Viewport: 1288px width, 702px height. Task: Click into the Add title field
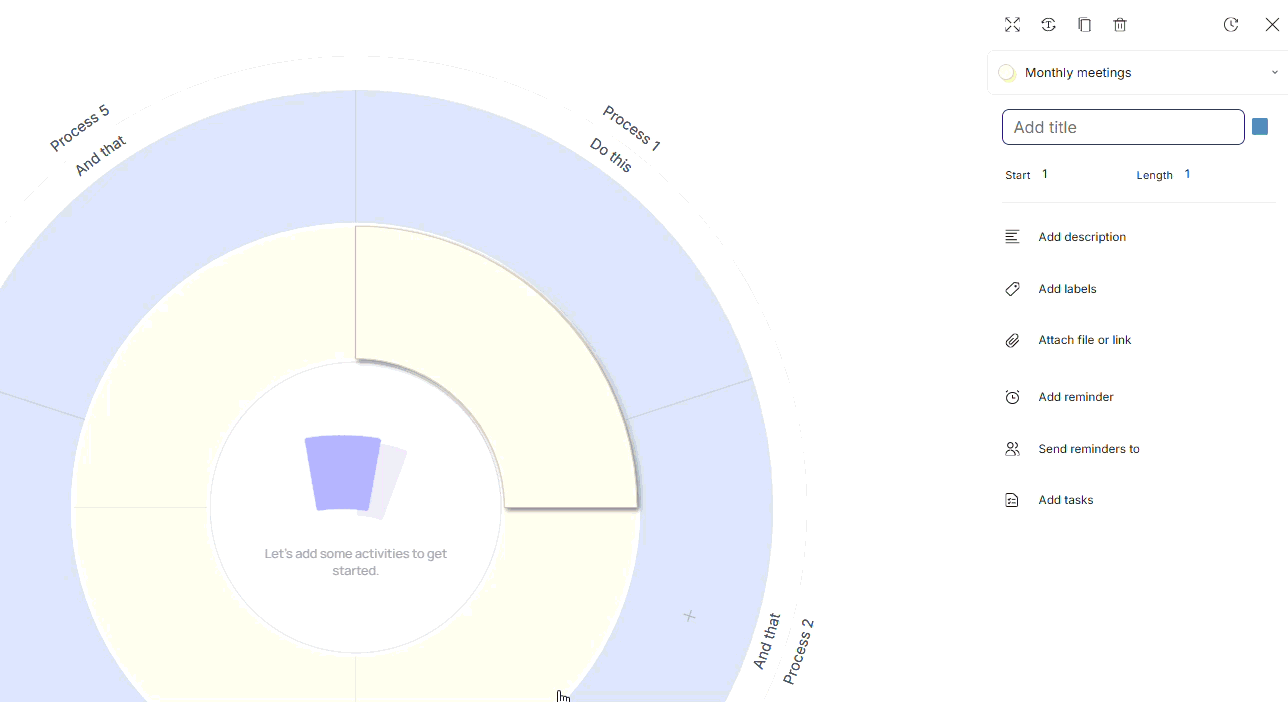point(1123,127)
